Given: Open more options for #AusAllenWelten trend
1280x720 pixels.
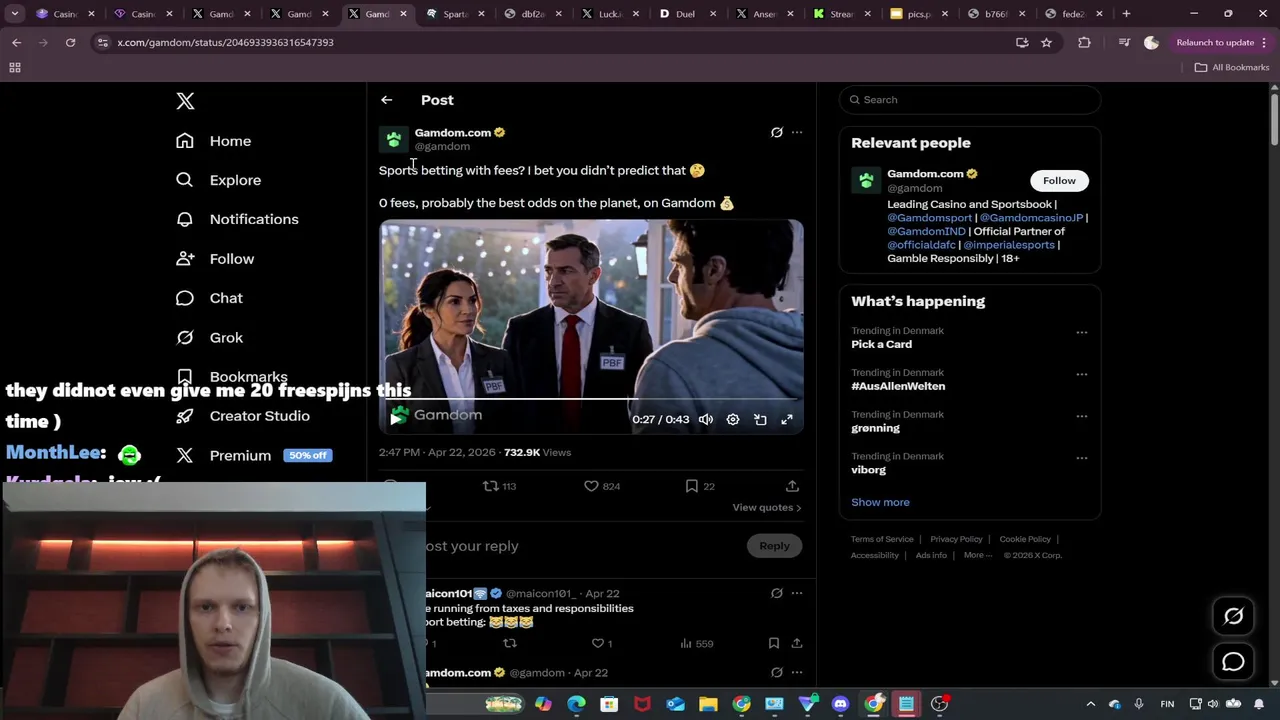Looking at the screenshot, I should pyautogui.click(x=1081, y=374).
